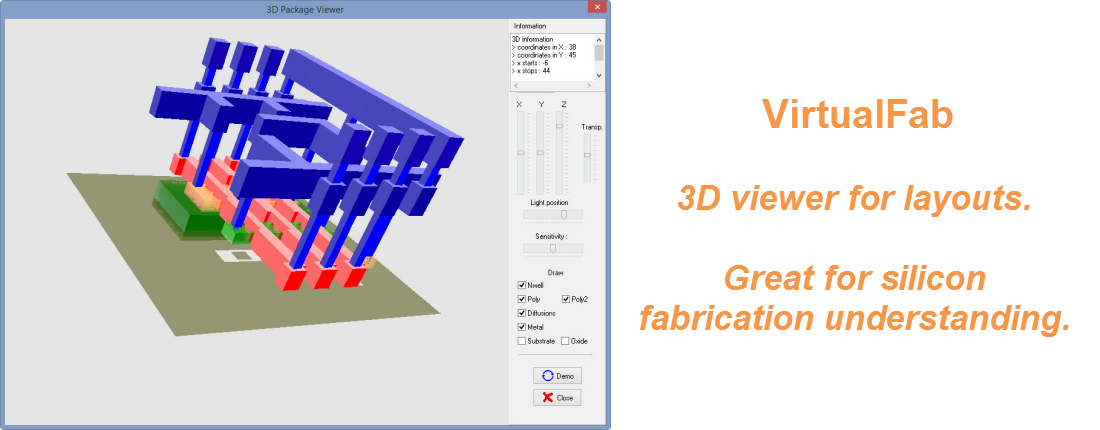This screenshot has width=1100, height=430.
Task: Click the Information box scroll-down arrow
Action: tap(598, 74)
